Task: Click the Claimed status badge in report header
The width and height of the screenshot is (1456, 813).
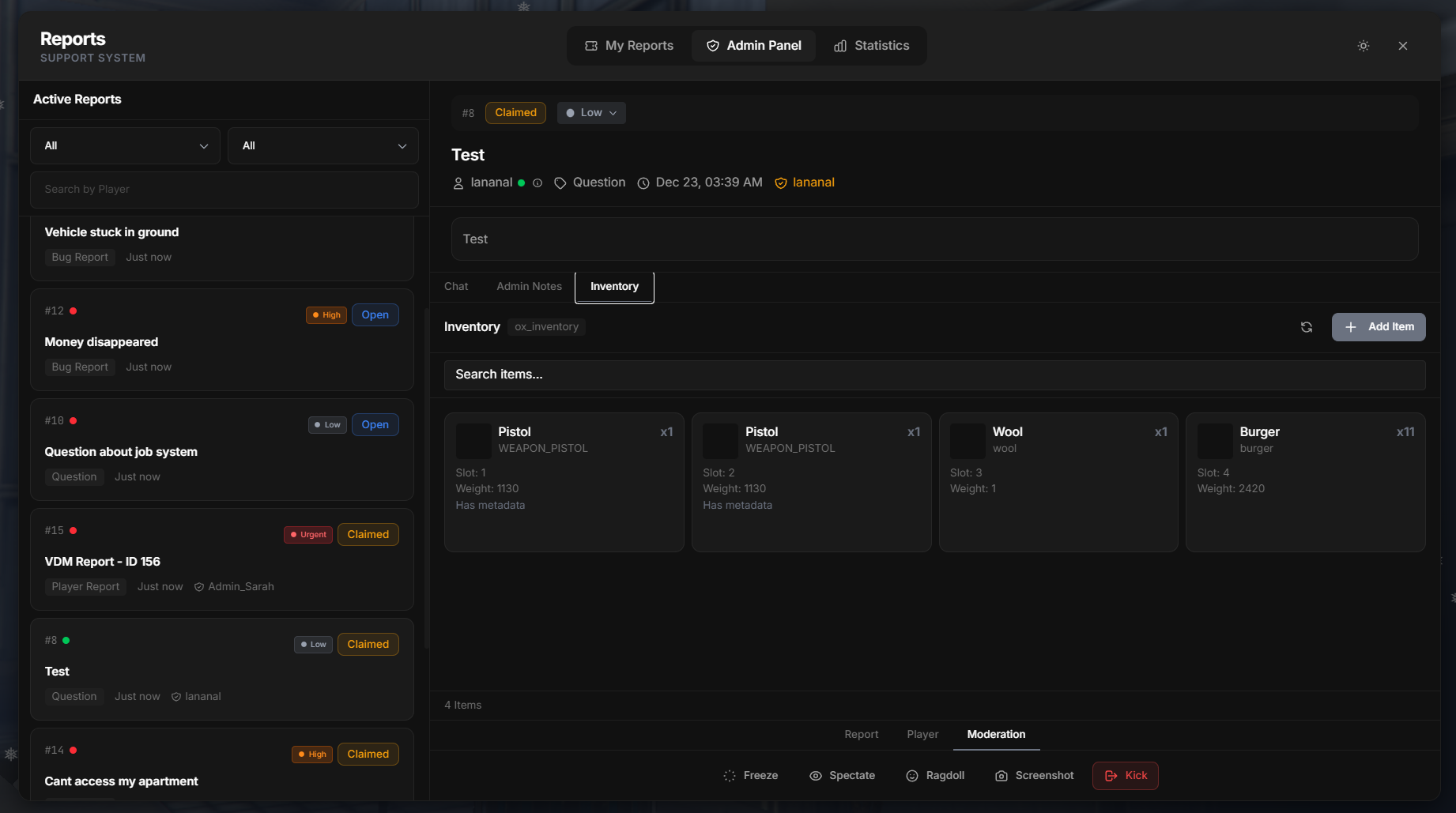Action: click(515, 113)
